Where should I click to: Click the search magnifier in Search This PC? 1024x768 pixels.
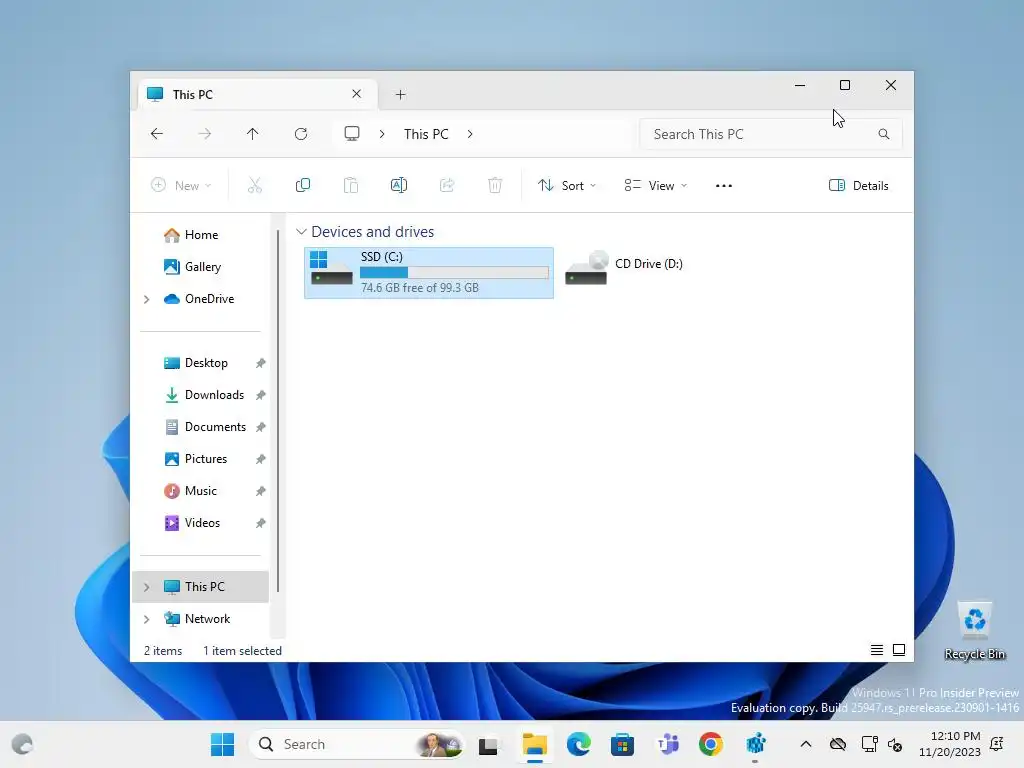pyautogui.click(x=884, y=134)
